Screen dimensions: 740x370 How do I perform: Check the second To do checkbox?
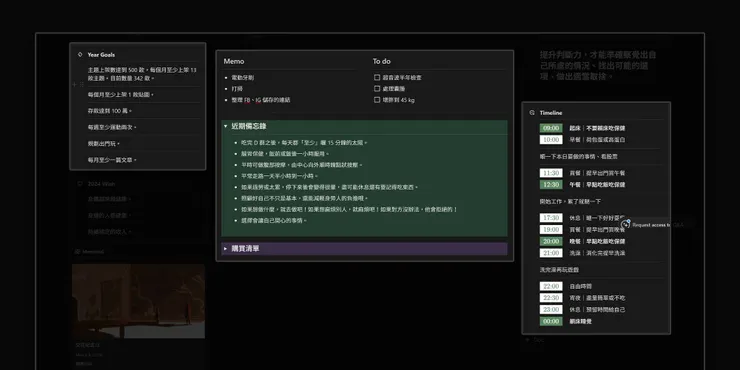(x=377, y=89)
